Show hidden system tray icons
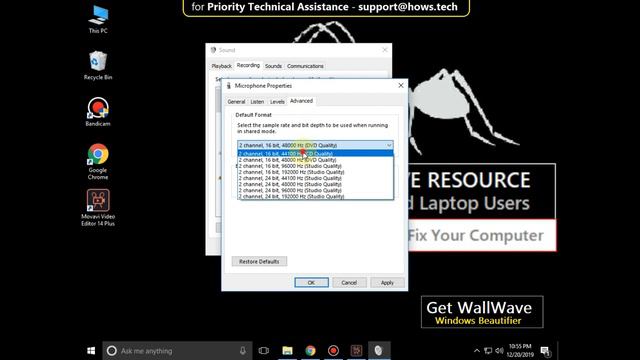The image size is (640, 360). click(x=476, y=351)
